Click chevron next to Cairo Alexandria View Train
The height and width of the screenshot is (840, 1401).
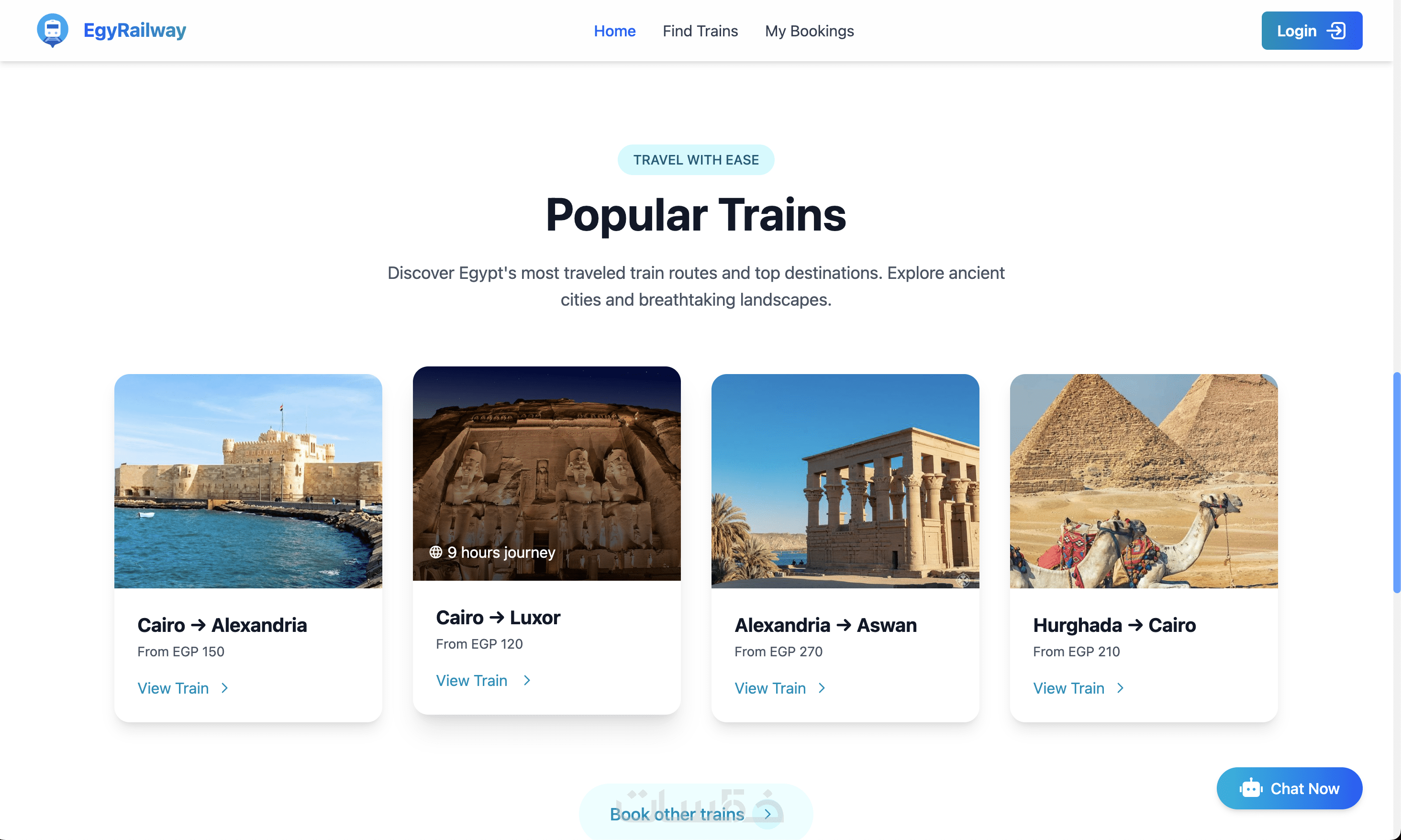(225, 688)
